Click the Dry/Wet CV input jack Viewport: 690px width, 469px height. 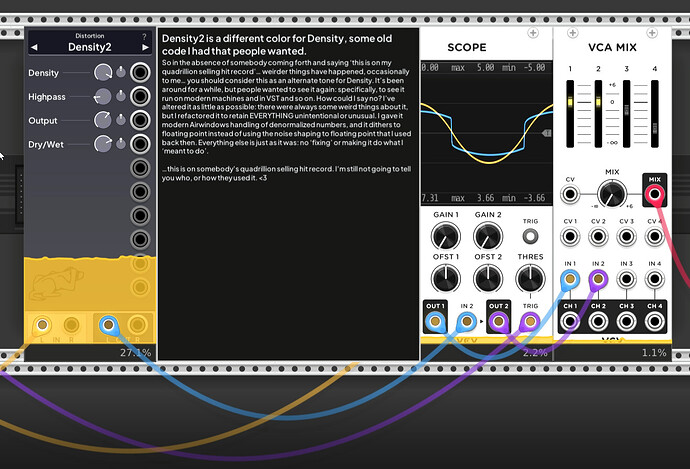pos(140,144)
